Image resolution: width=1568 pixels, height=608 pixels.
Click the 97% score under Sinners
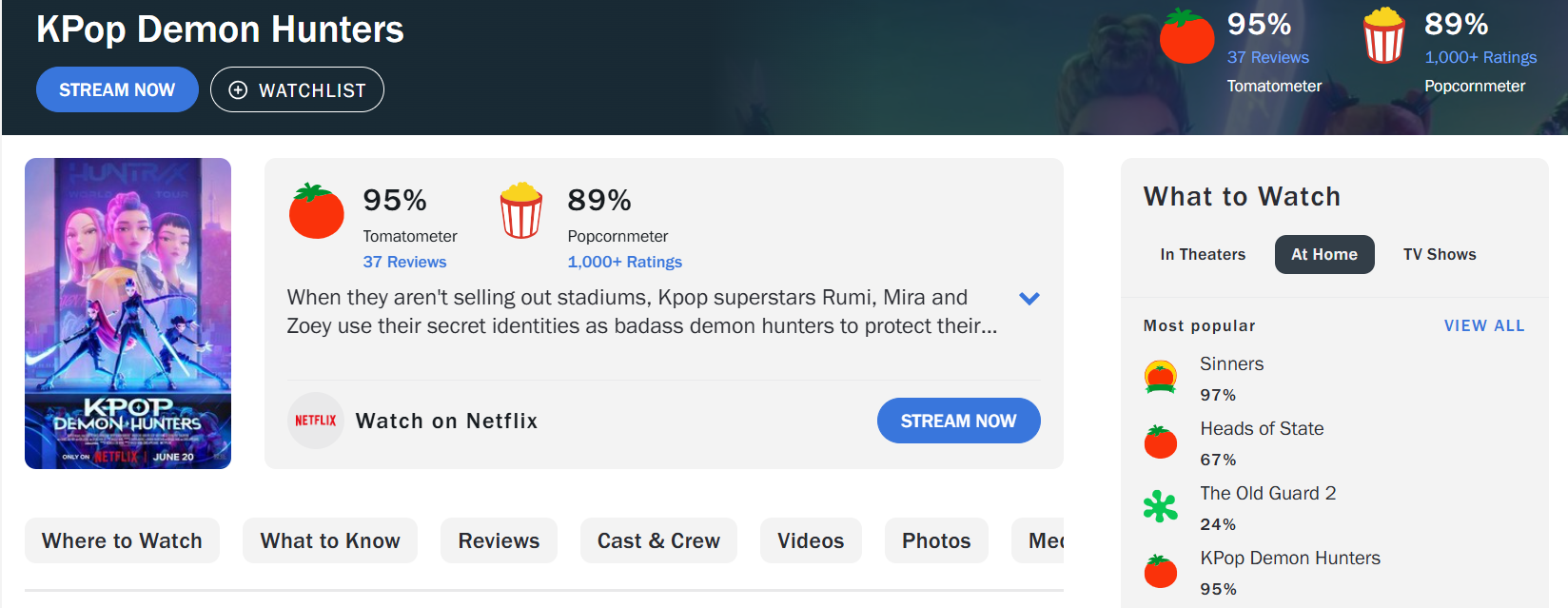[1218, 395]
